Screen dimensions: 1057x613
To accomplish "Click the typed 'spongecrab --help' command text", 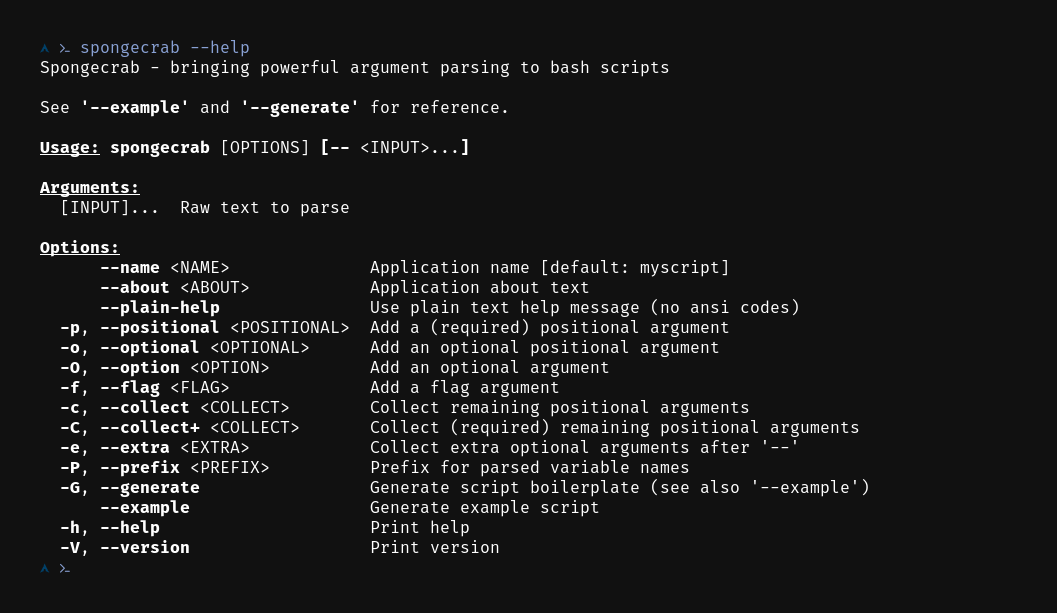I will [165, 48].
